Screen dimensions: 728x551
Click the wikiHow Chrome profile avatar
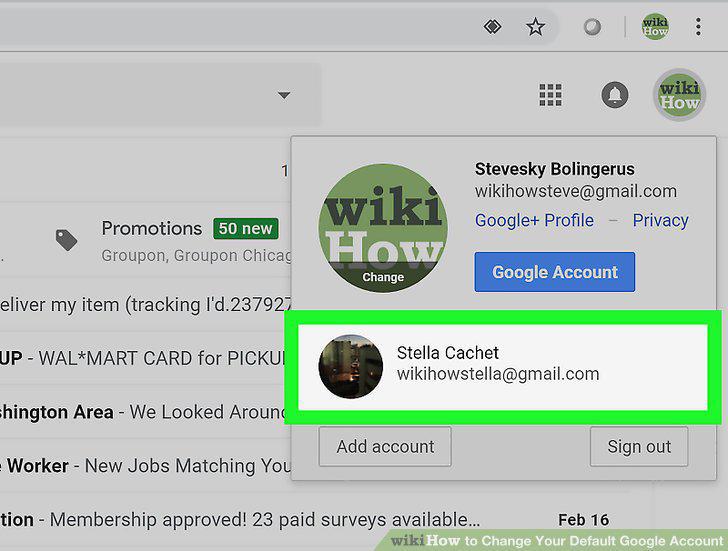point(655,26)
